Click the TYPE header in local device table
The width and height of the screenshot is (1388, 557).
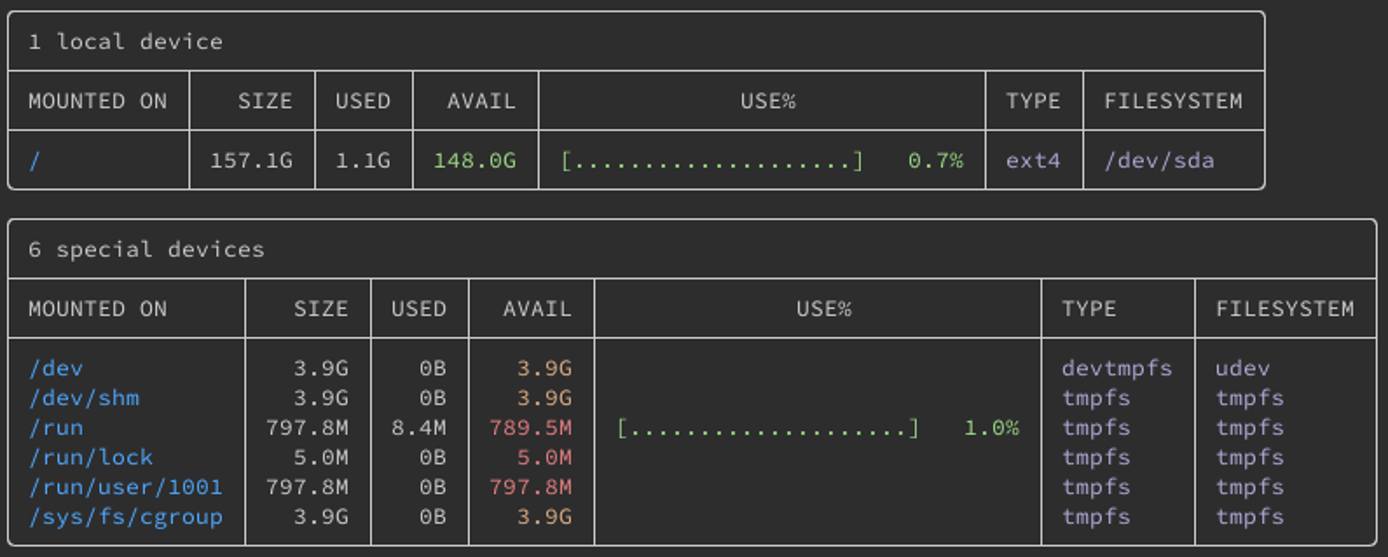tap(1032, 101)
